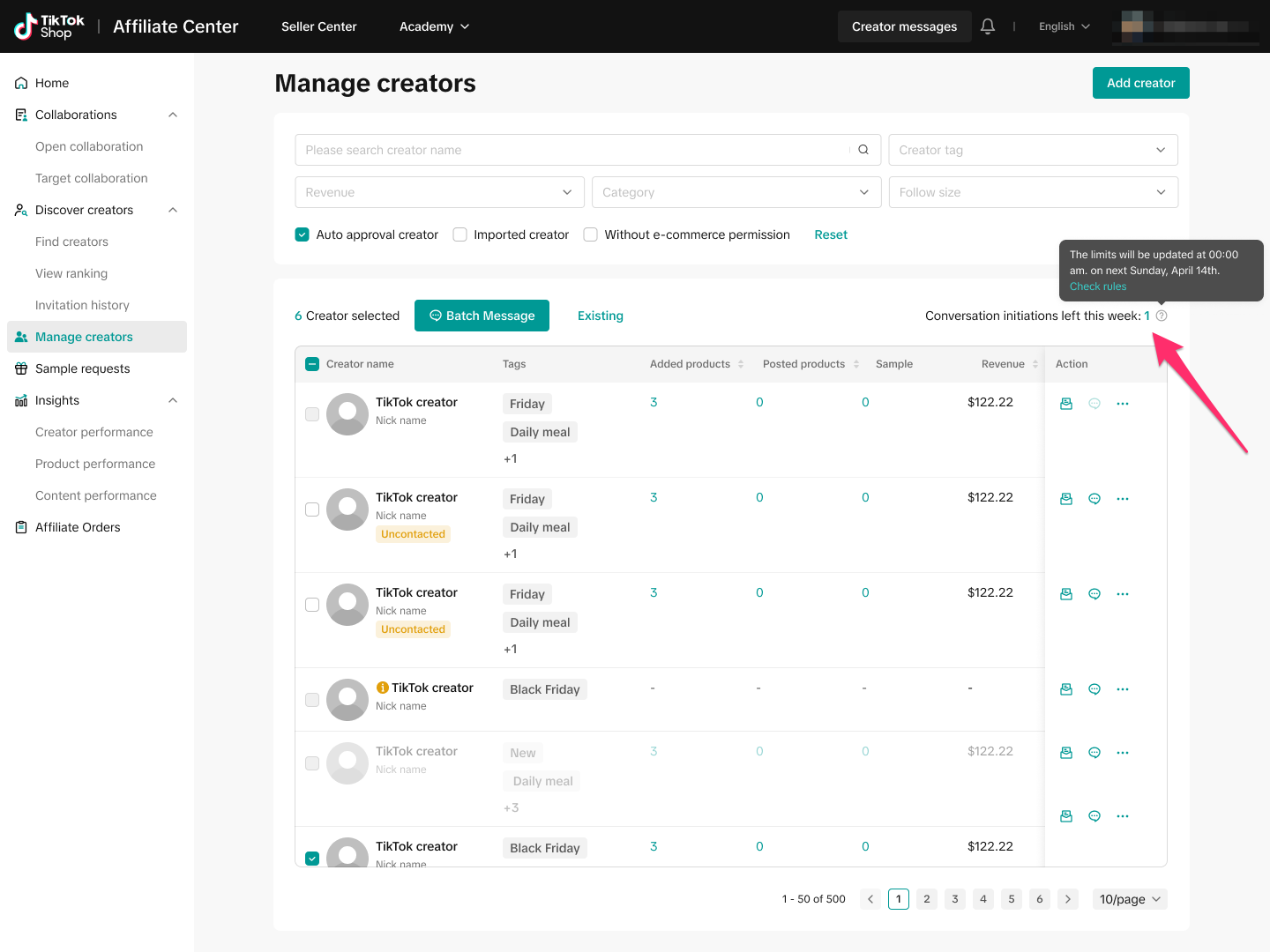Click the Check rules link
Viewport: 1270px width, 952px height.
click(1098, 286)
